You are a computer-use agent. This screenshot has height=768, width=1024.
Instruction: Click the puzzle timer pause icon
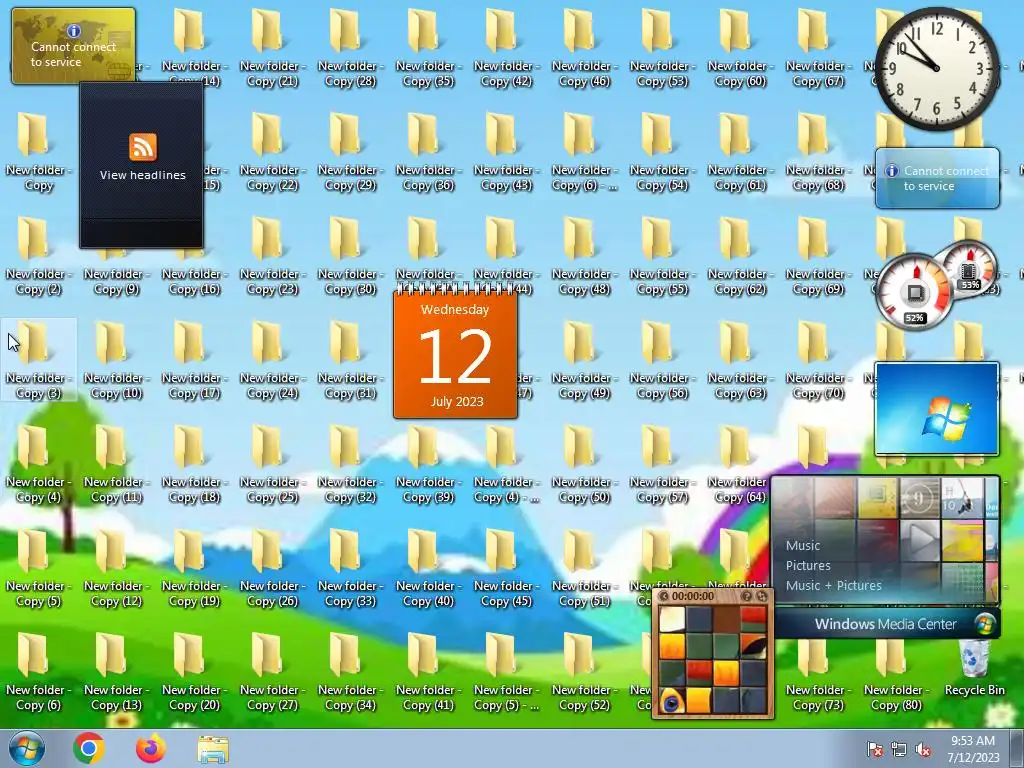(x=664, y=596)
